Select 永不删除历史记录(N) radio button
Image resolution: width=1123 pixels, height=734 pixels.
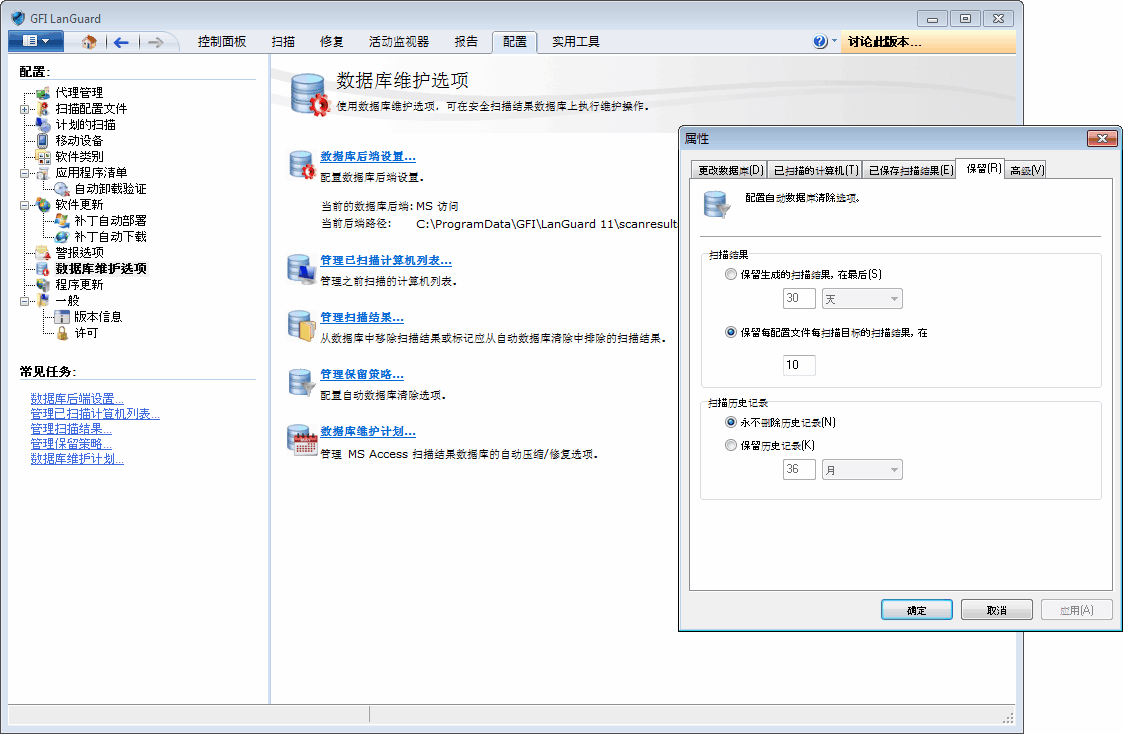click(731, 422)
